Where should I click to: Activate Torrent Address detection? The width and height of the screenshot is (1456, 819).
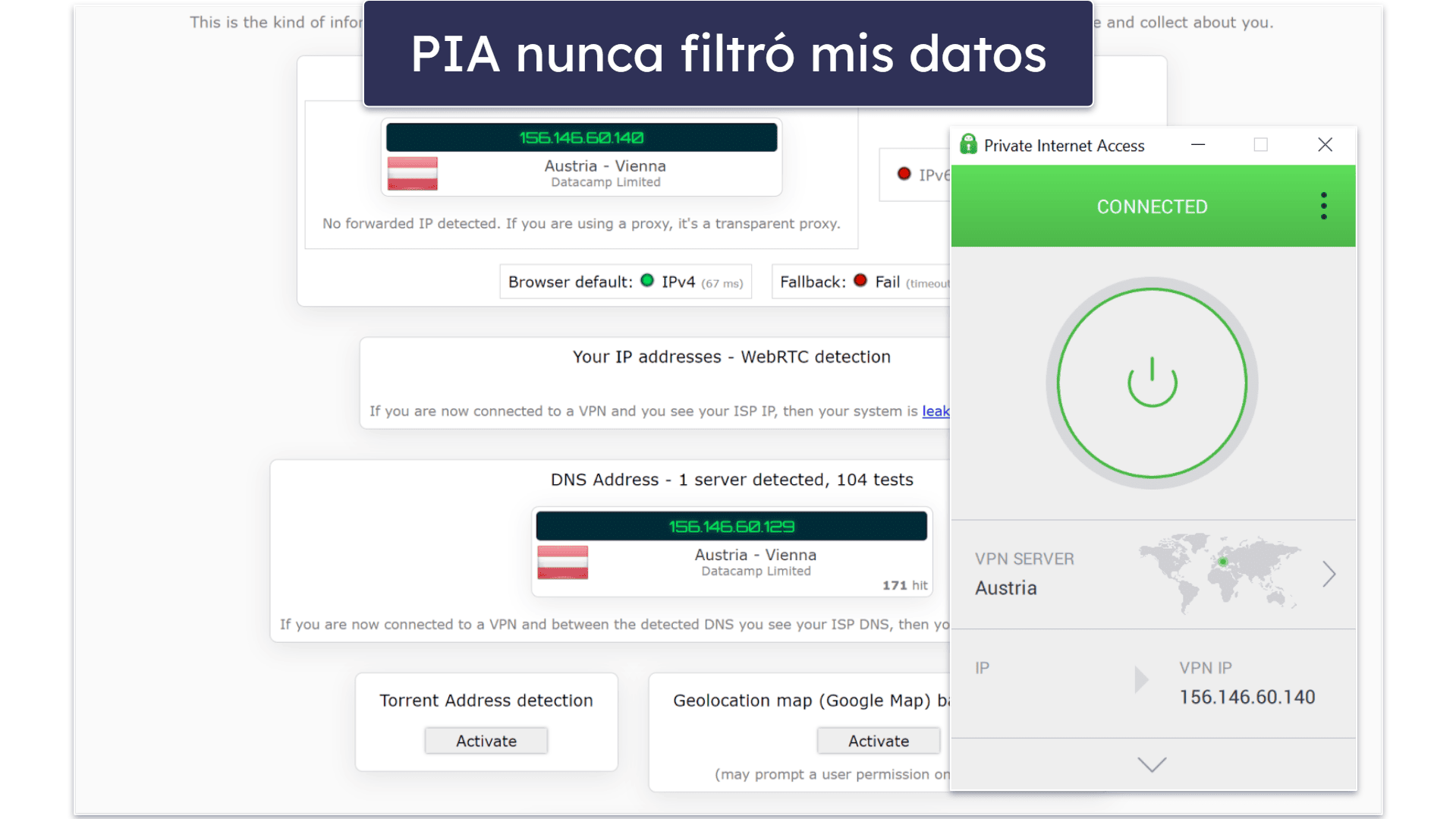point(486,741)
